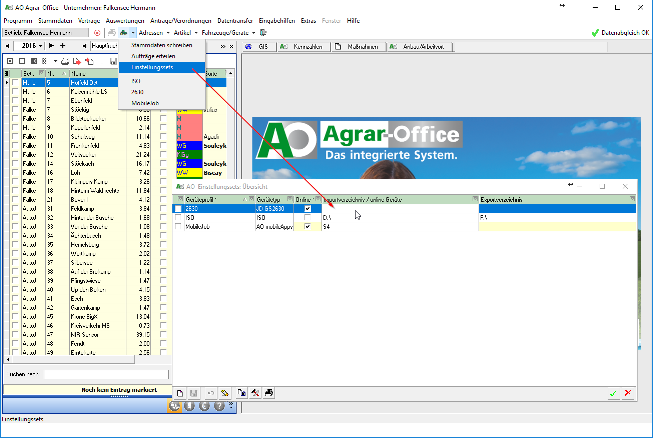This screenshot has width=653, height=438.
Task: Choose Mobilelob entry in dropdown menu
Action: 162,103
